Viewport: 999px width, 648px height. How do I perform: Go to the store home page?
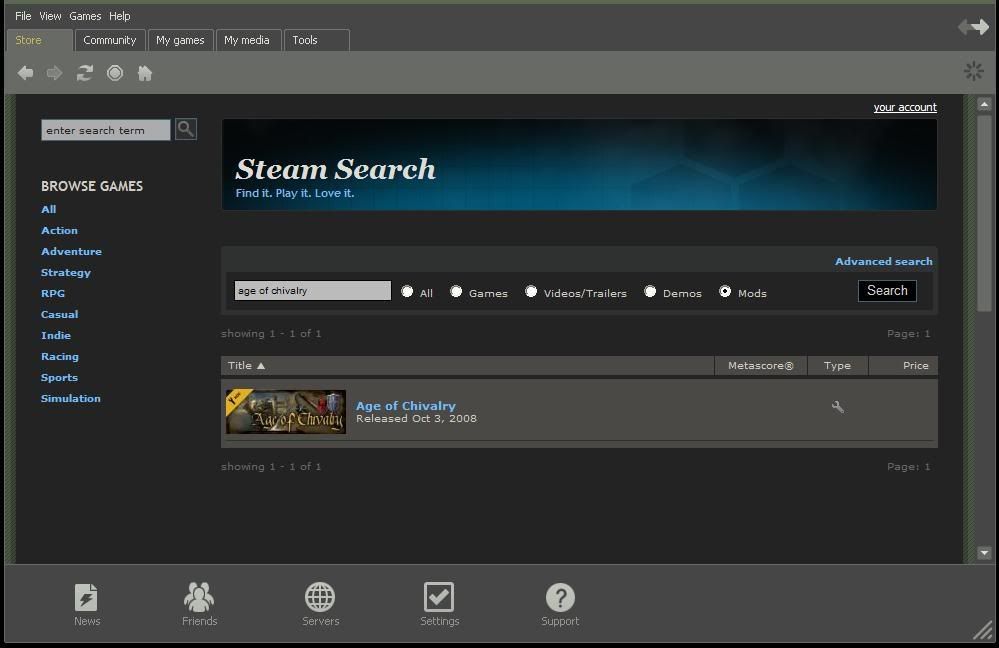145,73
